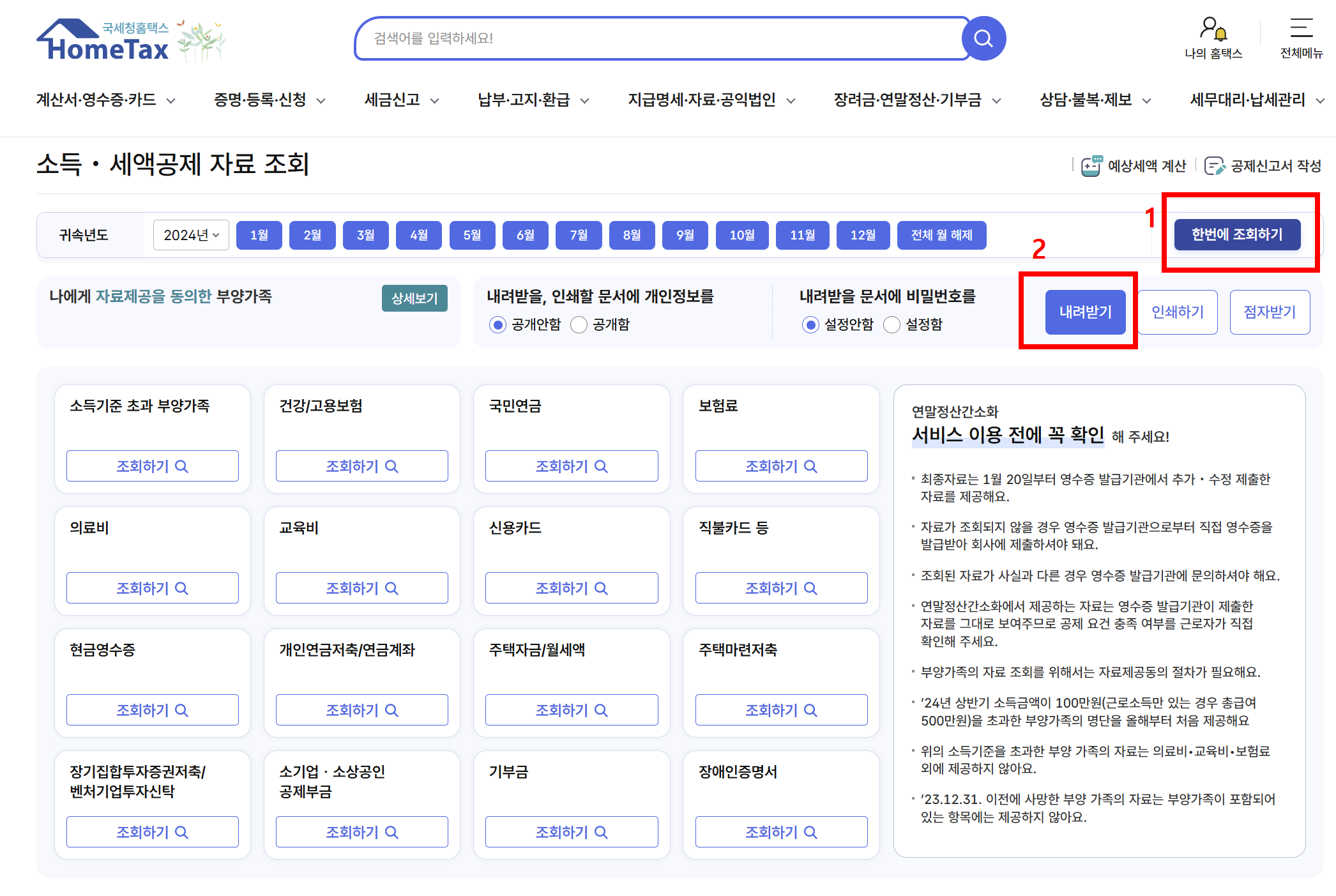Open the 2024년 year dropdown
Image resolution: width=1336 pixels, height=896 pixels.
(191, 235)
